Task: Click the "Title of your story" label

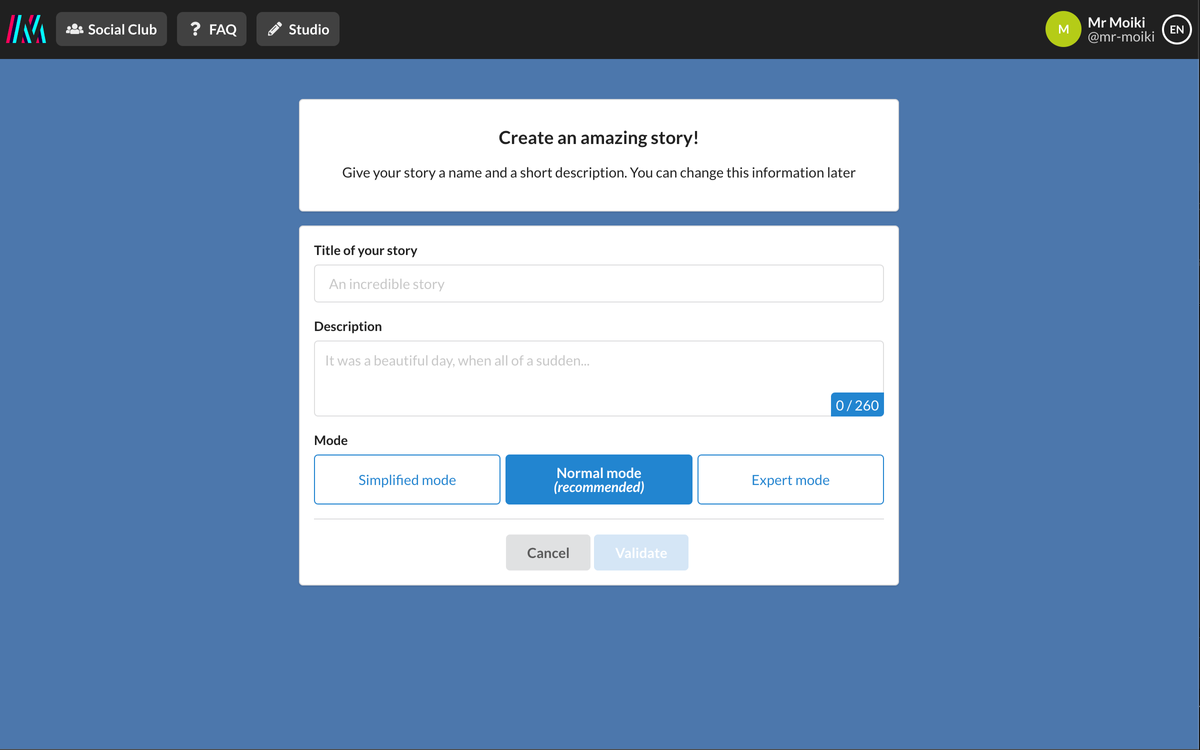Action: 365,251
